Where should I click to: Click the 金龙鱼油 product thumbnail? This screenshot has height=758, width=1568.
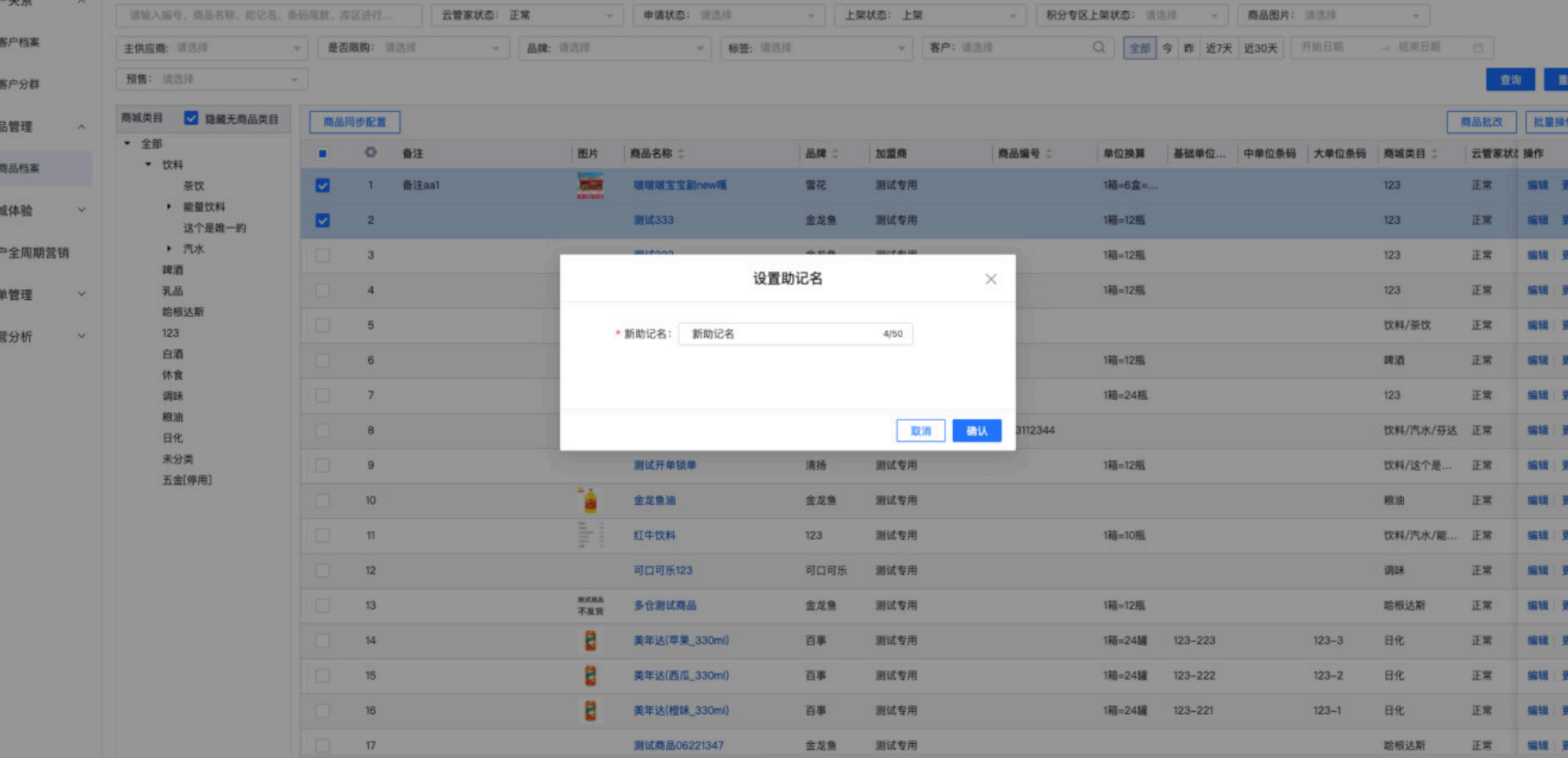click(591, 500)
